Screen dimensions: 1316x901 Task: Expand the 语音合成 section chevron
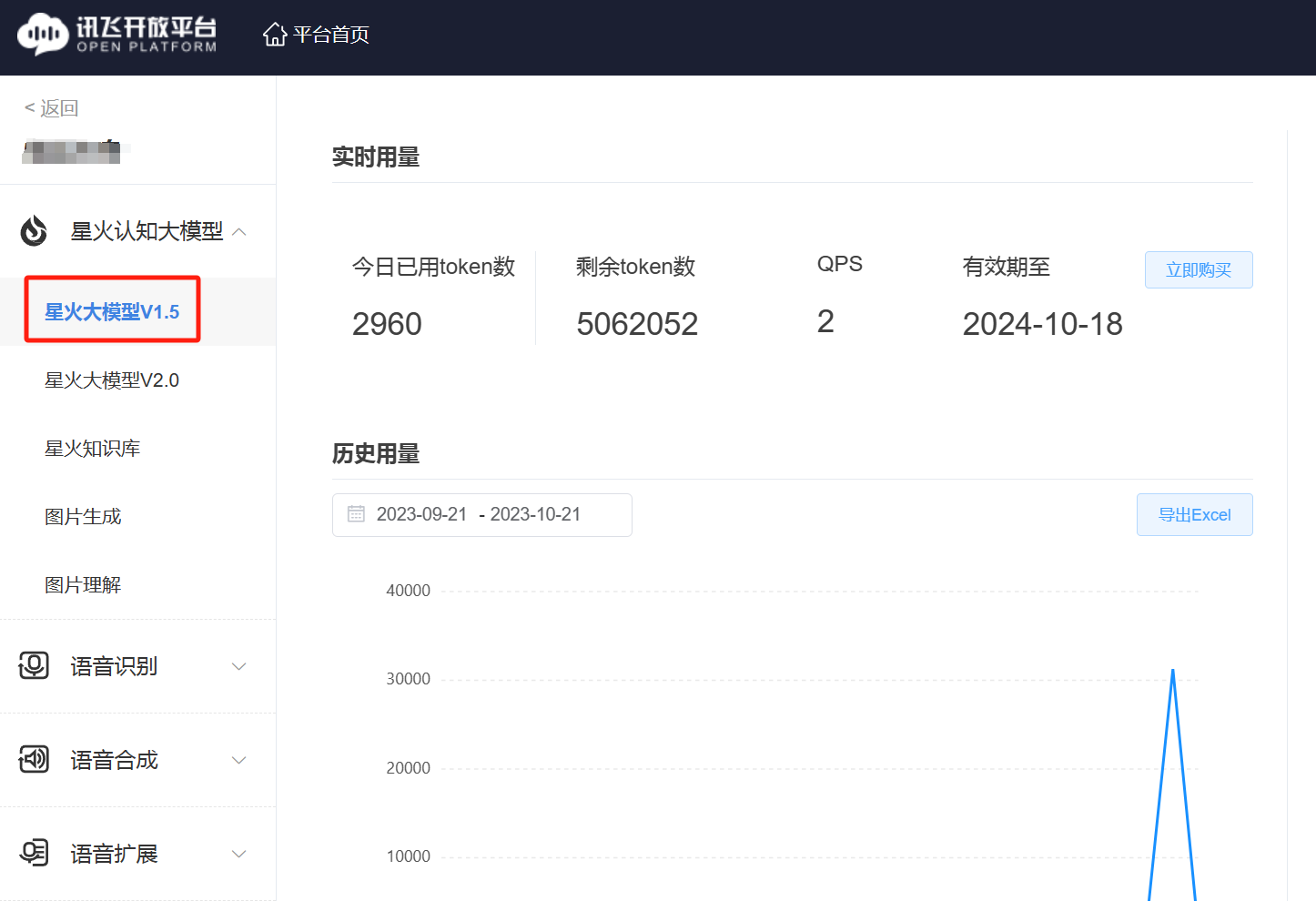click(x=239, y=761)
